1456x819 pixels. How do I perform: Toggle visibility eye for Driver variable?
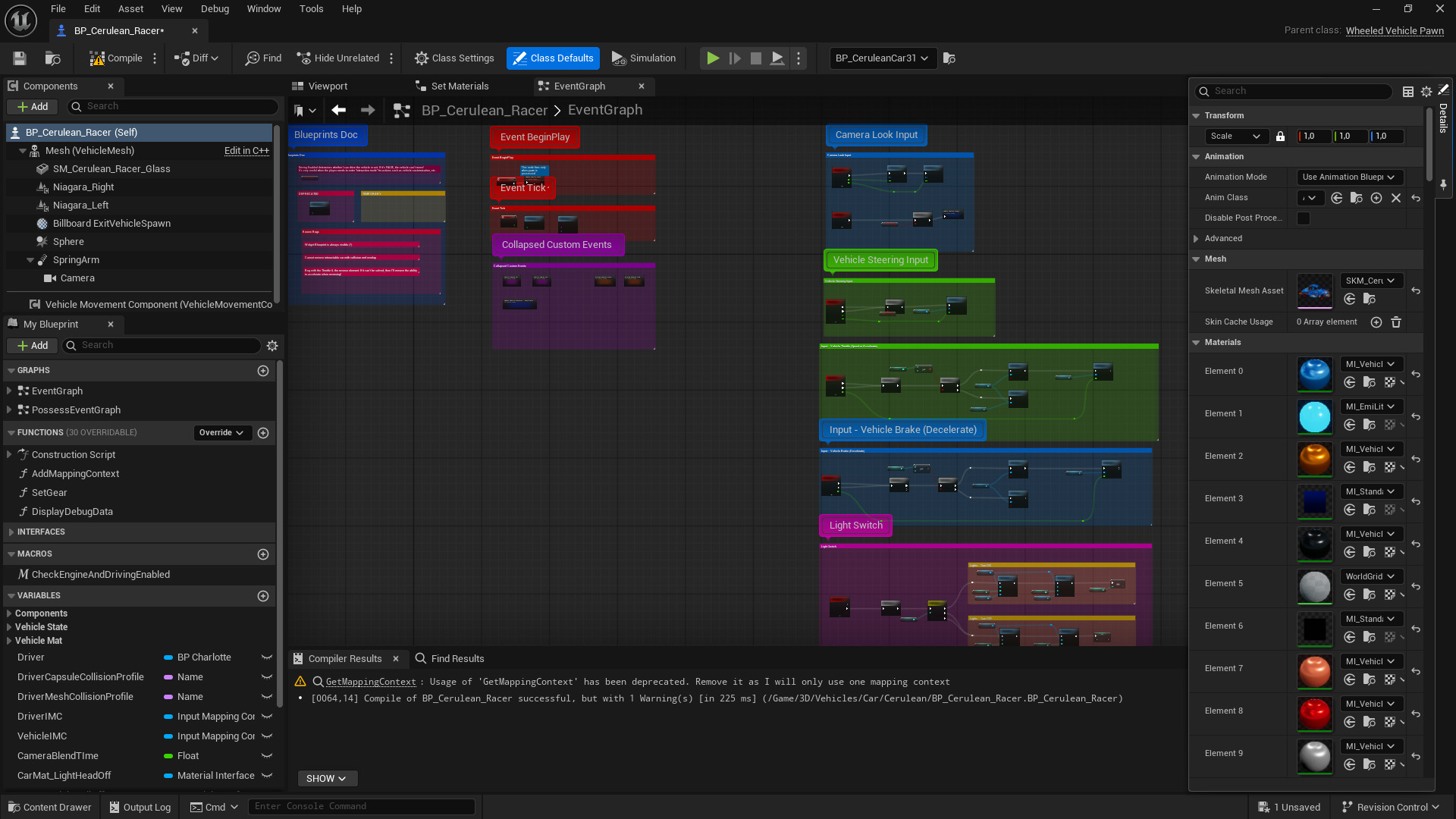(x=267, y=657)
